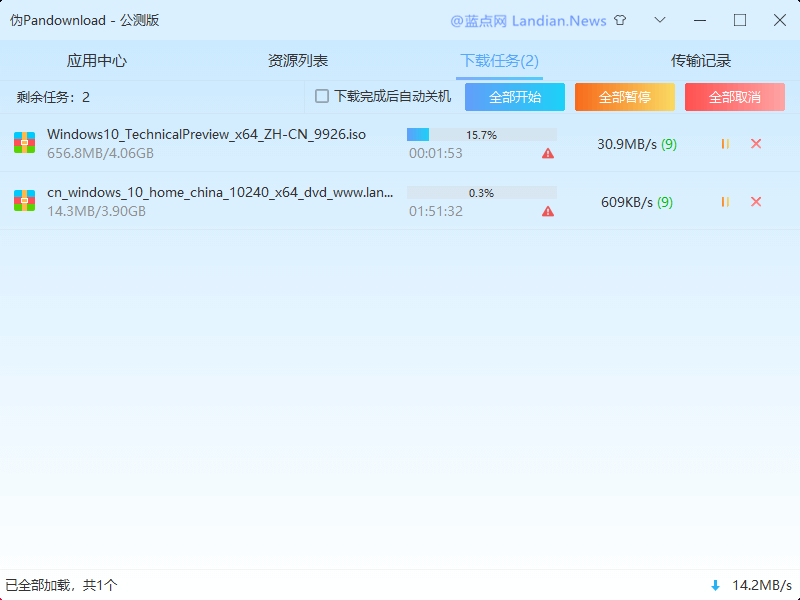Screen dimensions: 800x600
Task: Click 全部暂停 to pause all tasks
Action: [625, 97]
